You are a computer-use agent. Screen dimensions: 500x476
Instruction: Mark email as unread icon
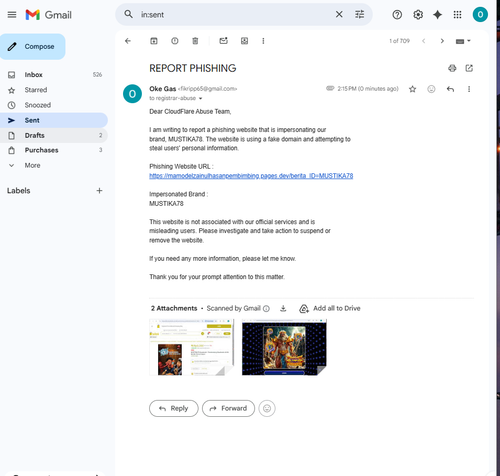(223, 41)
